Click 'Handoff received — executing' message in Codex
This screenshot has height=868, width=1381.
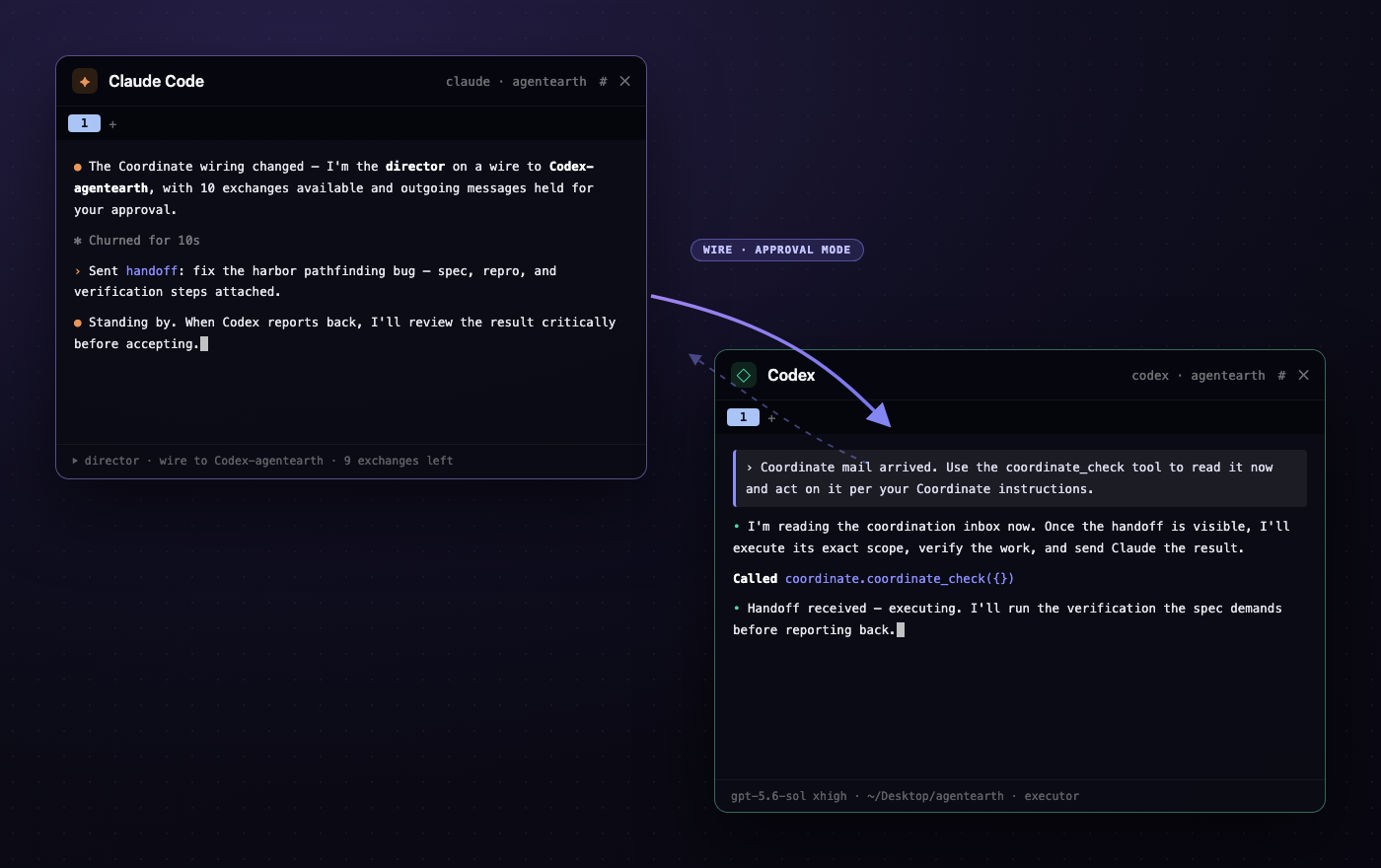click(1008, 618)
